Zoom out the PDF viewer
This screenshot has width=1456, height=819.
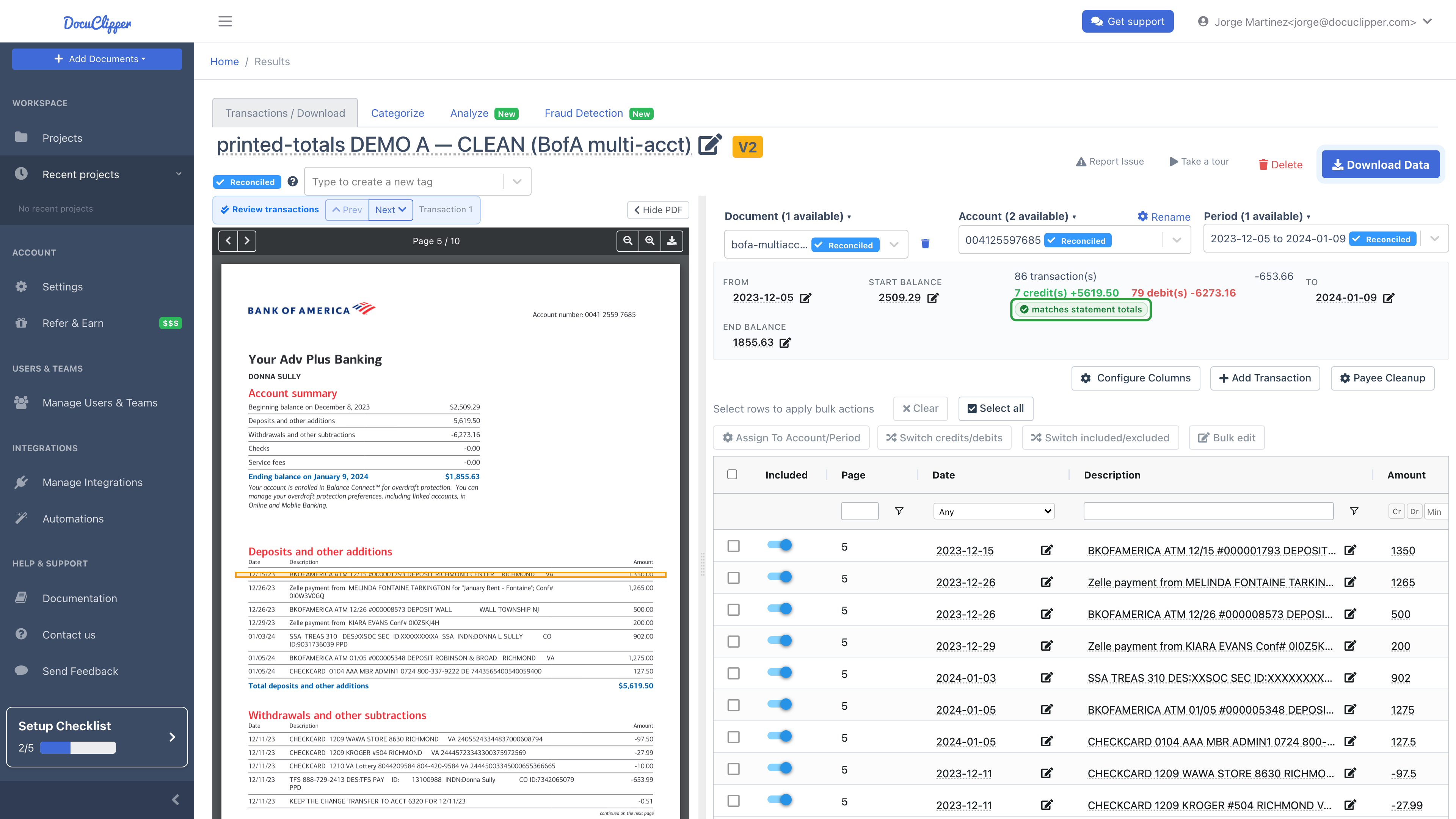(628, 241)
